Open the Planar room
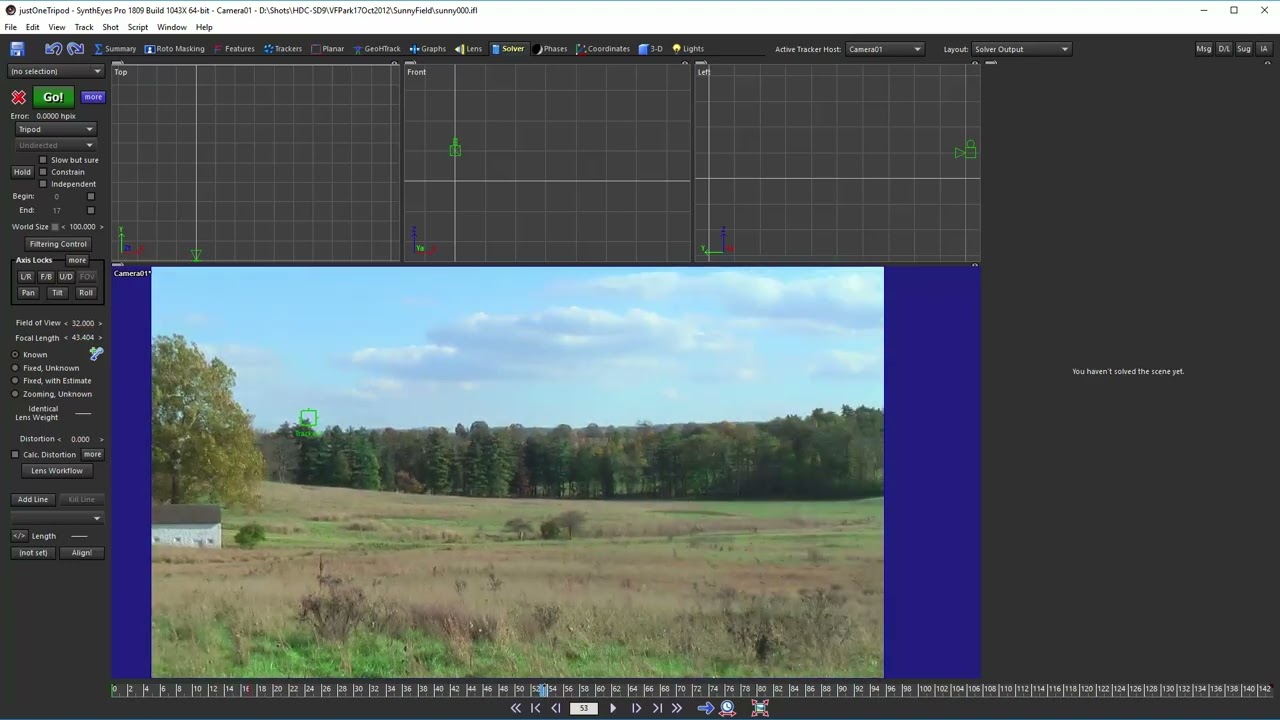 pos(327,48)
